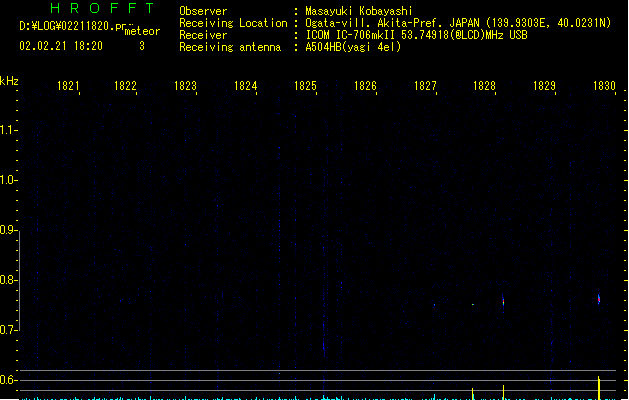The width and height of the screenshot is (629, 400).
Task: Click the A504HB(yagi 4el) antenna text
Action: coord(353,47)
